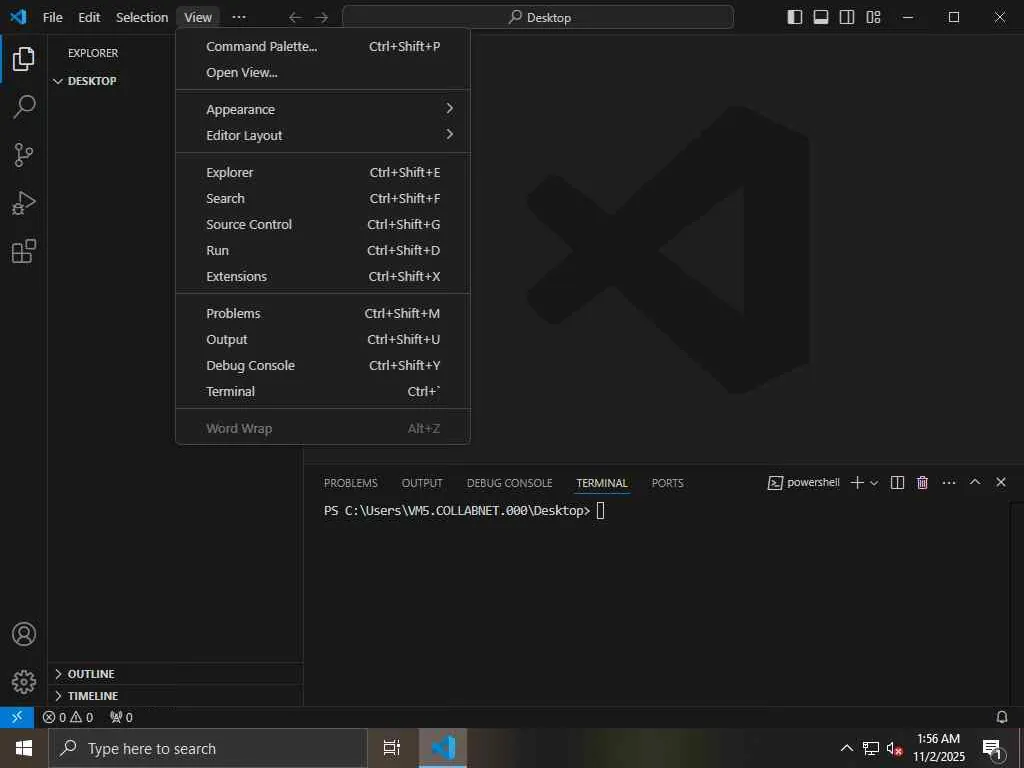Screen dimensions: 1024x768
Task: Click the taskbar search box
Action: 208,748
